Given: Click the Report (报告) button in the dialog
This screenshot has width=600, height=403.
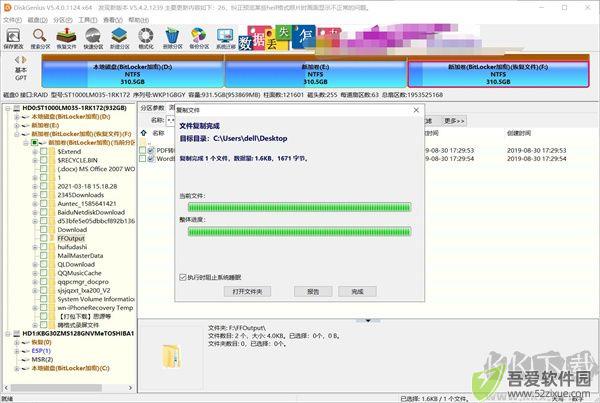Looking at the screenshot, I should [x=313, y=292].
